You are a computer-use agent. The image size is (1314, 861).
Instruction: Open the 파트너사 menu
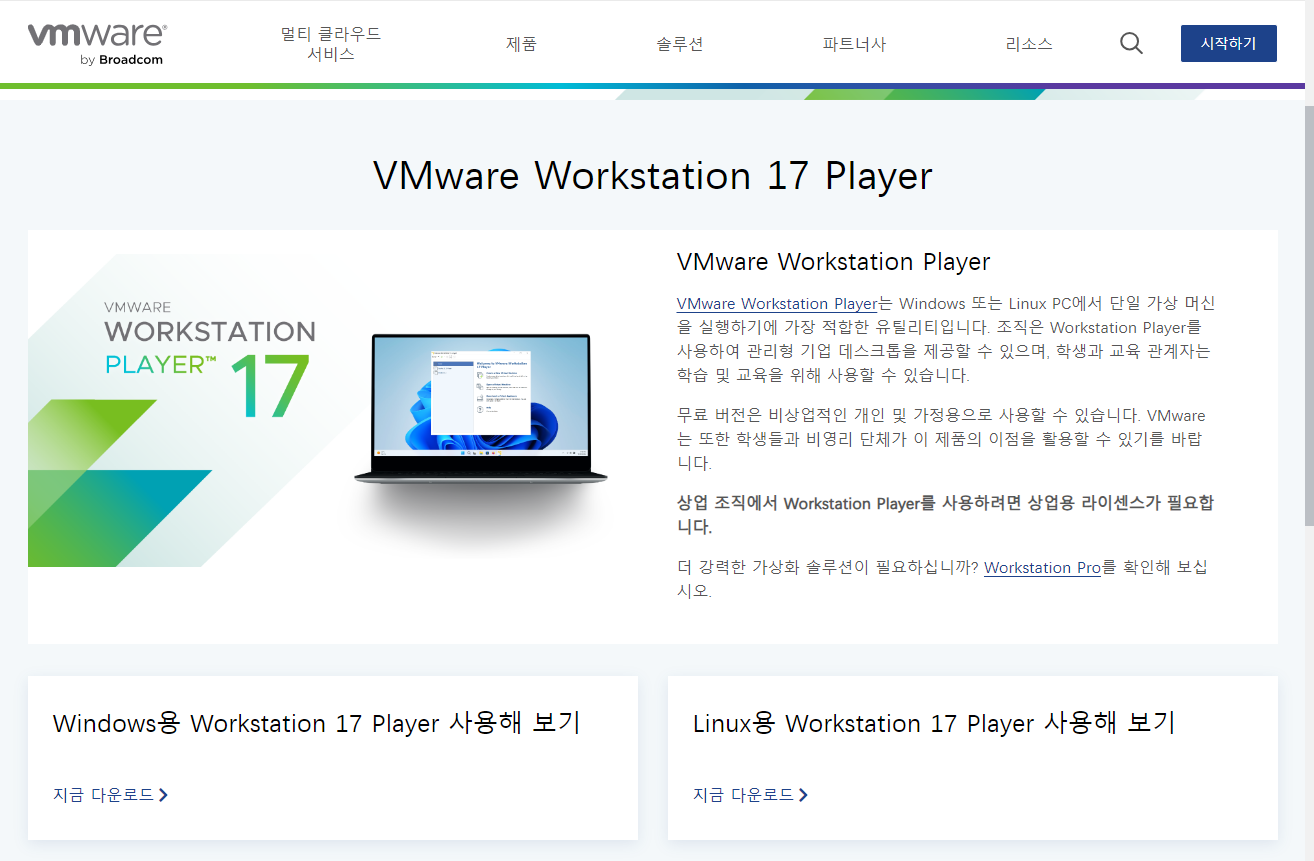point(854,44)
